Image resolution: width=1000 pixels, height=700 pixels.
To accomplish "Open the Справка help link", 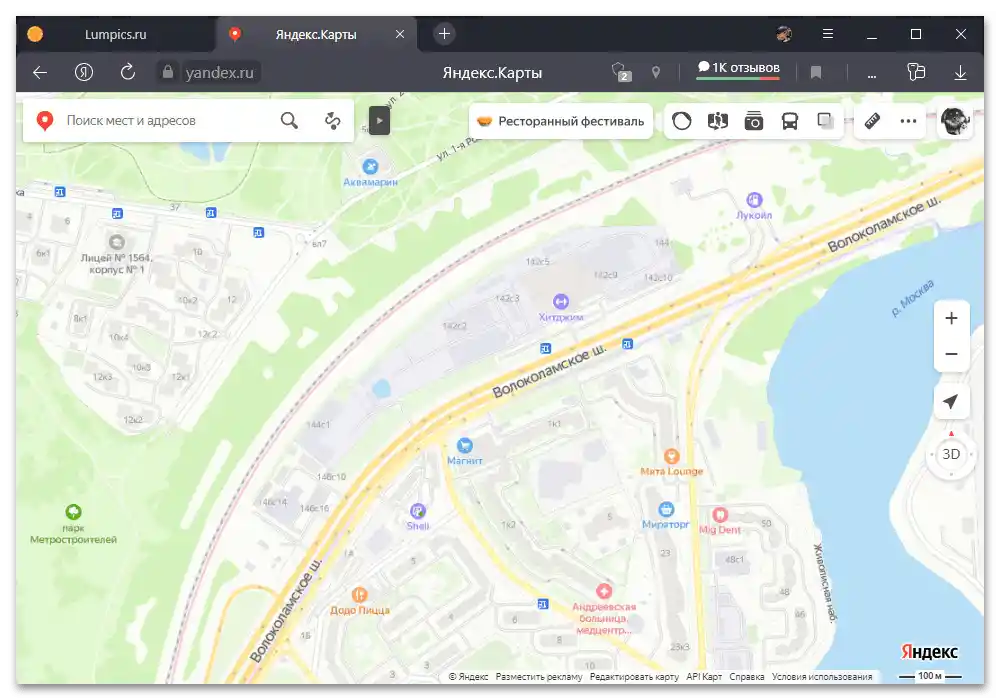I will coord(747,676).
